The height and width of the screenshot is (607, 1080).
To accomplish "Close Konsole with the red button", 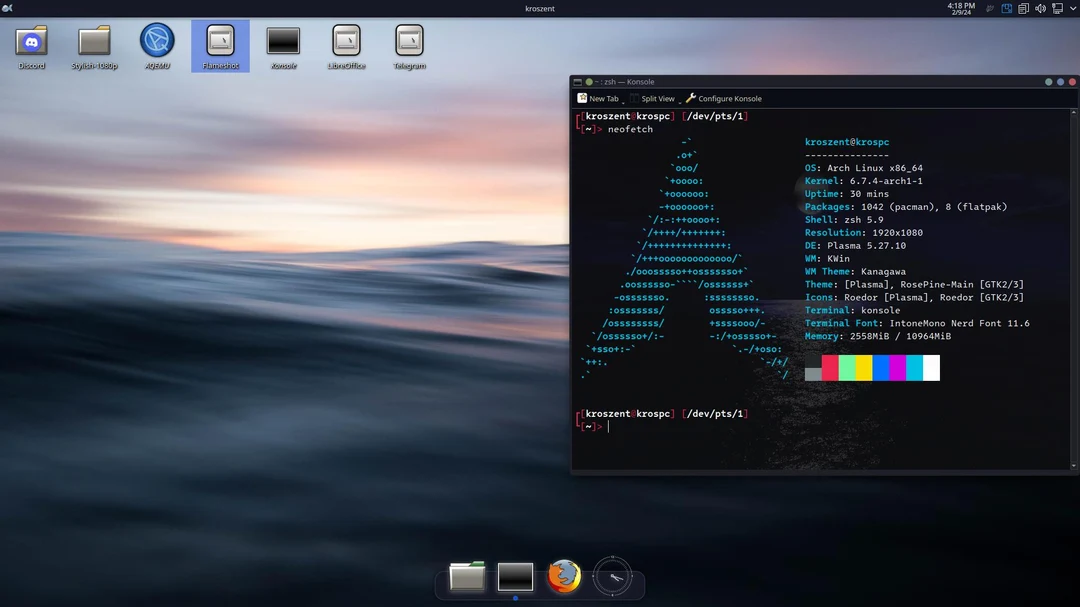I will [x=1072, y=82].
